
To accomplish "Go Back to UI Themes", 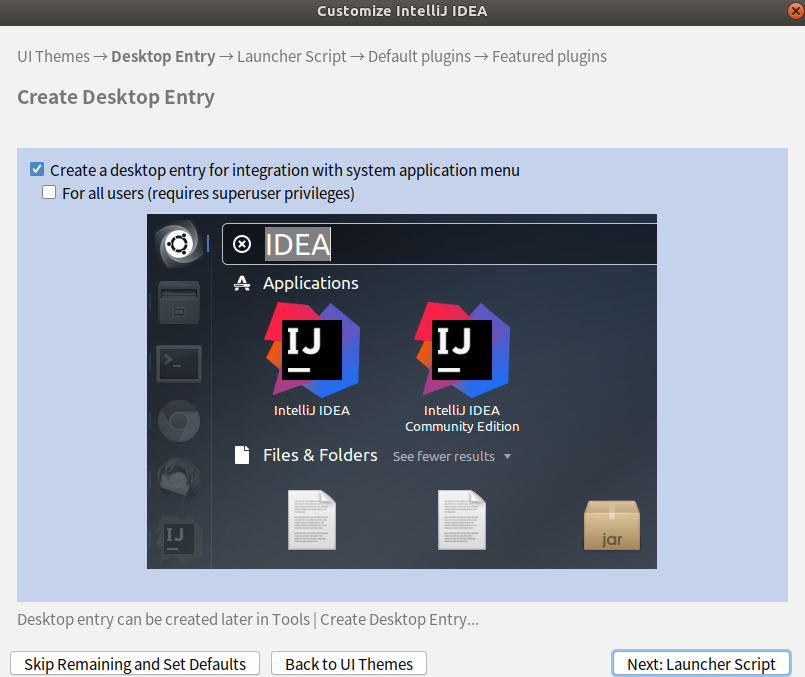I will pos(349,664).
